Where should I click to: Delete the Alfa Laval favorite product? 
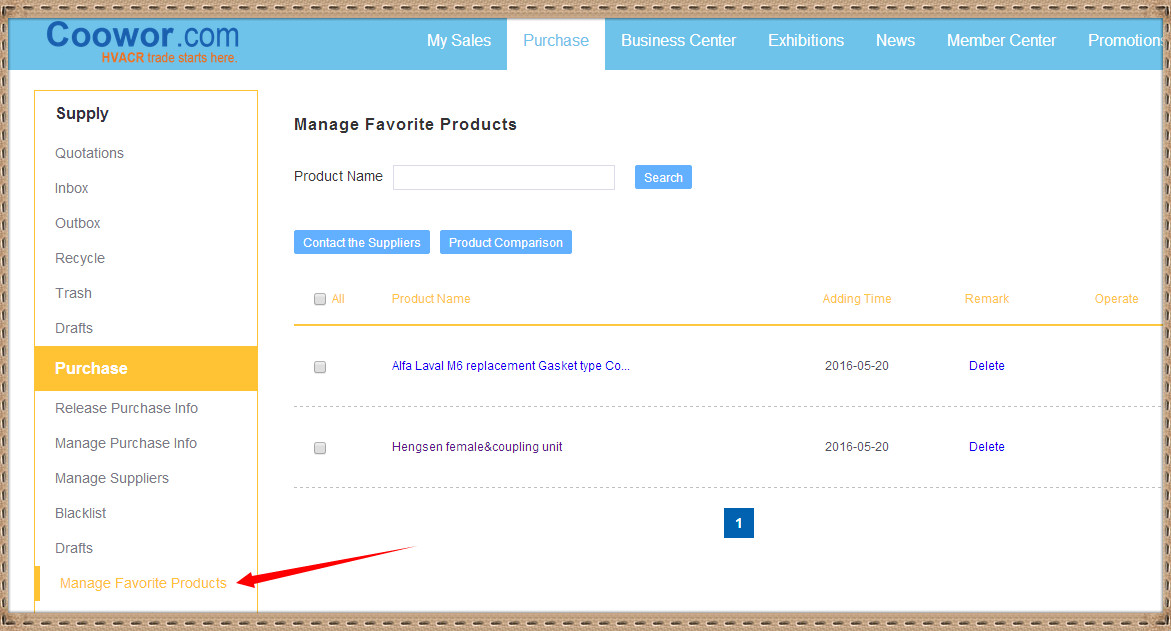[x=986, y=366]
